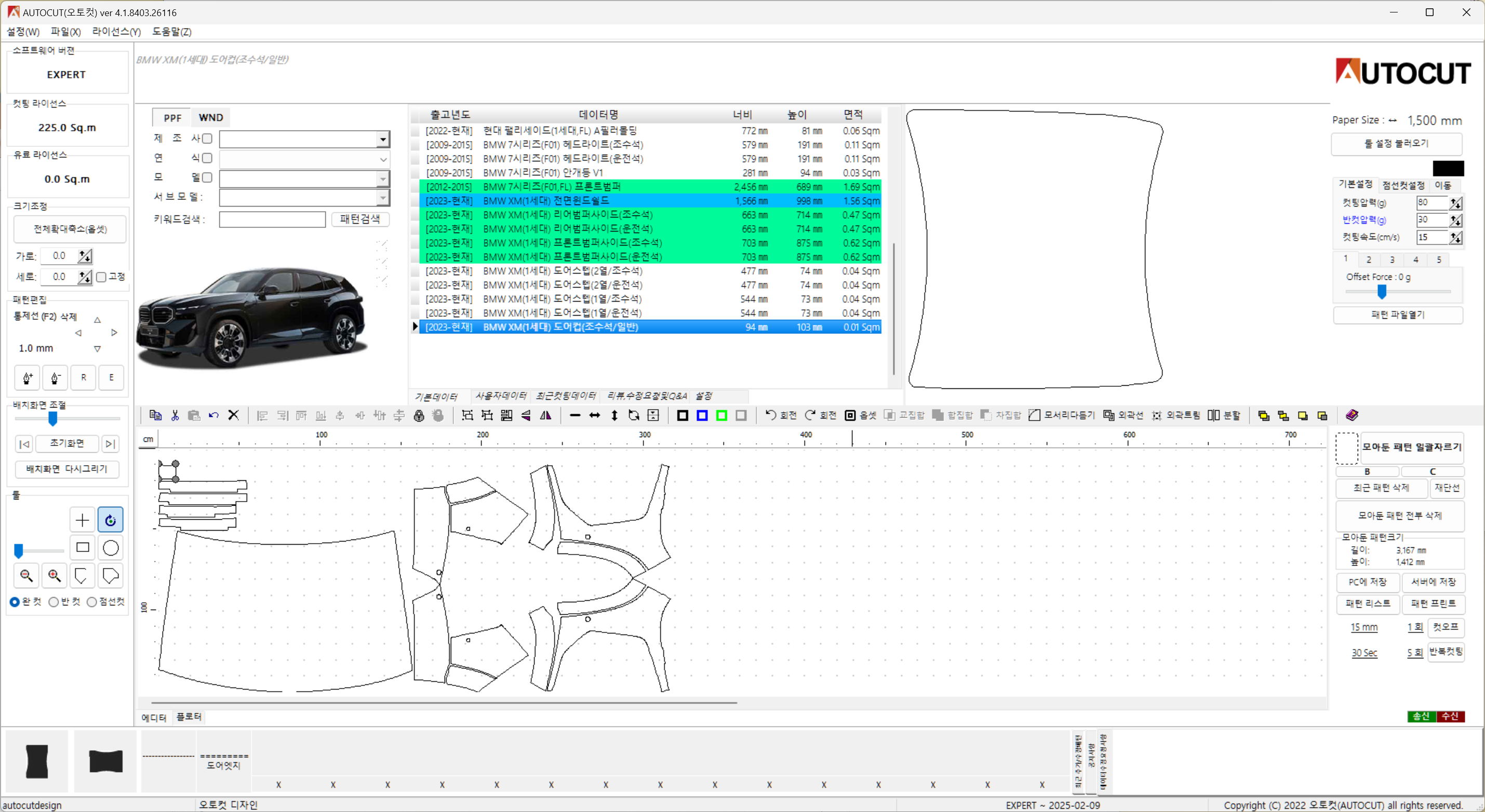Click the copy icon in editor toolbar

coord(155,415)
